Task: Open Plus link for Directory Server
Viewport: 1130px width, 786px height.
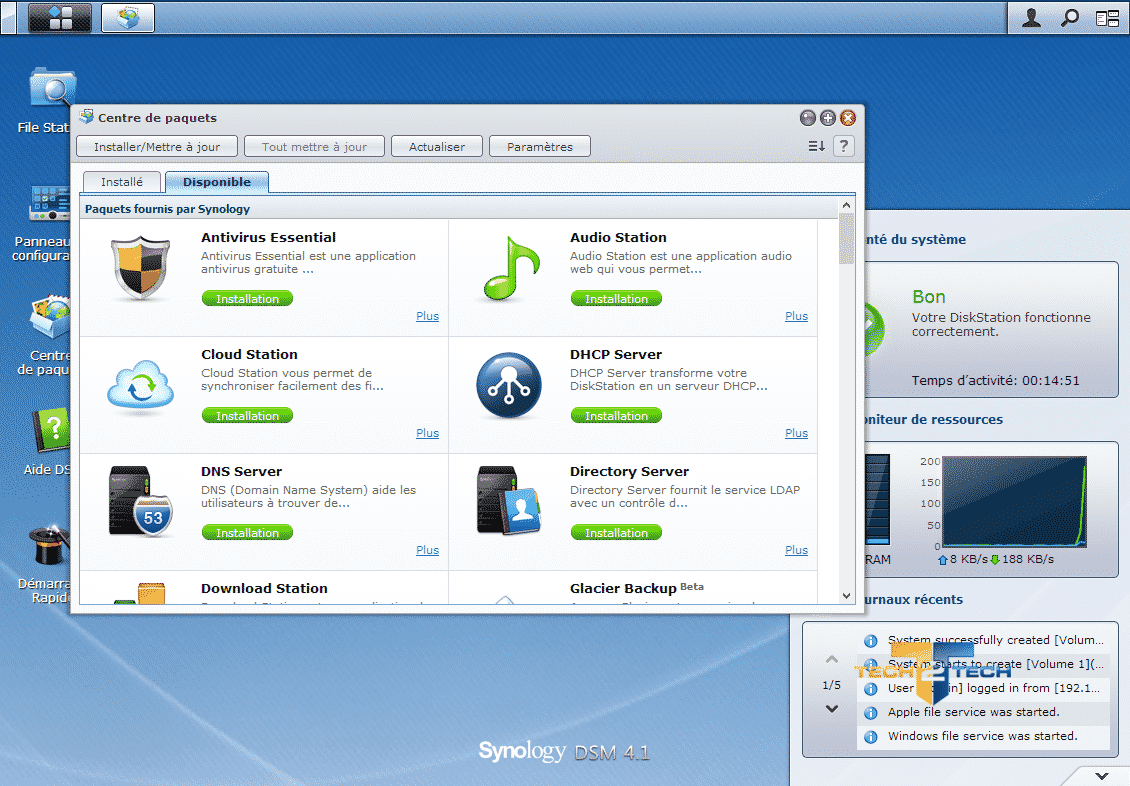Action: point(796,550)
